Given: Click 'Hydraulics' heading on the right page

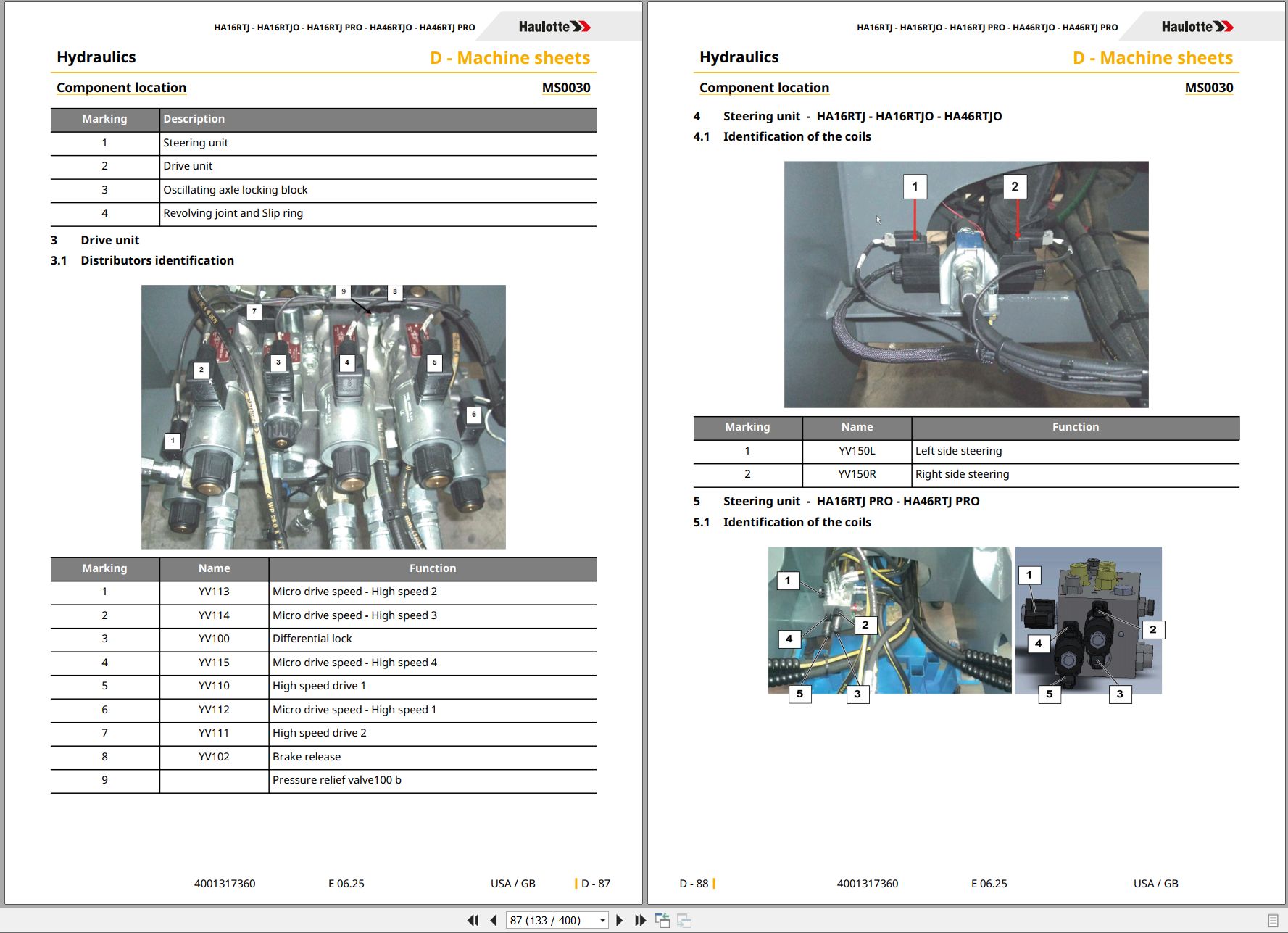Looking at the screenshot, I should (x=739, y=57).
